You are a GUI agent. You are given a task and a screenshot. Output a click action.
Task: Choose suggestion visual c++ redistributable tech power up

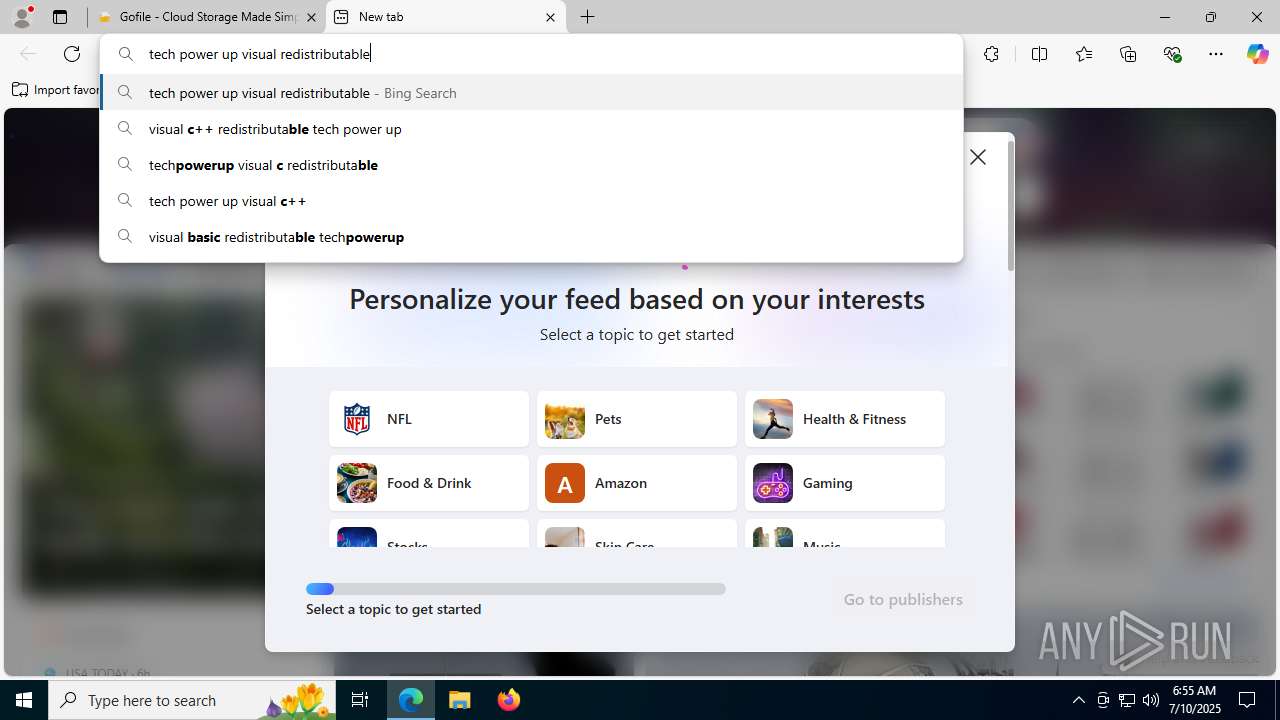tap(531, 129)
